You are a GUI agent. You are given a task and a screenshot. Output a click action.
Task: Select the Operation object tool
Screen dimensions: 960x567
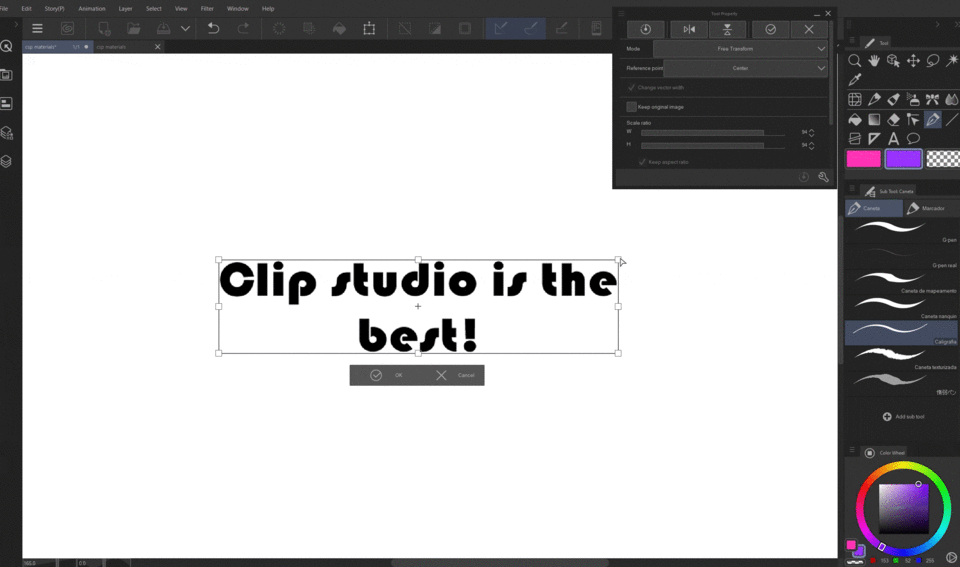(893, 61)
